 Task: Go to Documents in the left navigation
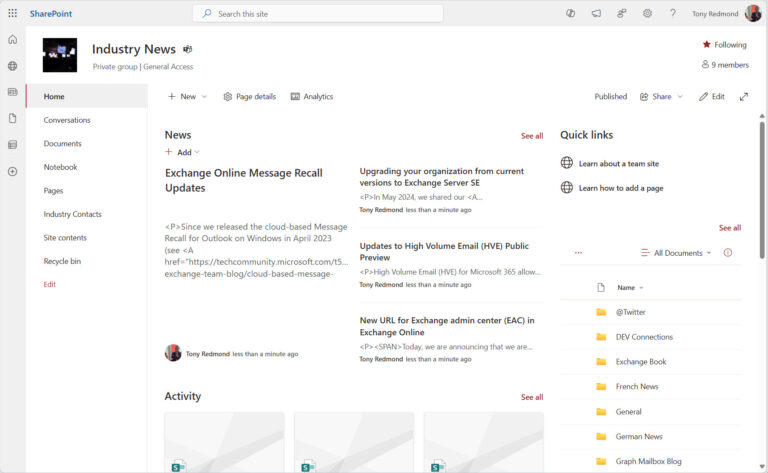point(62,144)
